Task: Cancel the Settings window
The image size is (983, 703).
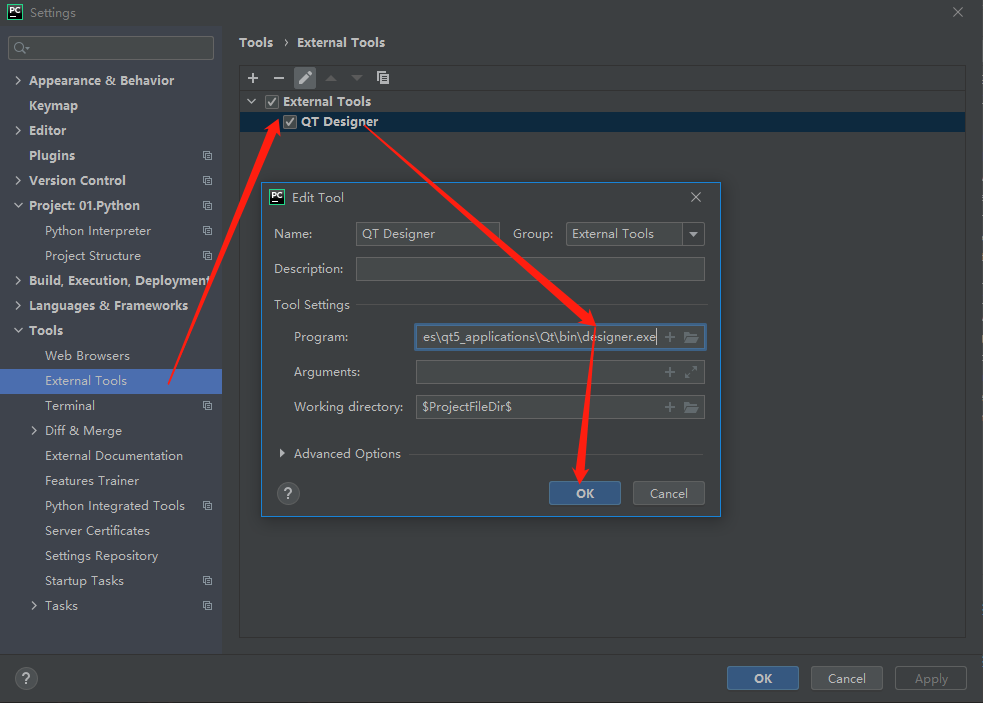Action: pos(846,678)
